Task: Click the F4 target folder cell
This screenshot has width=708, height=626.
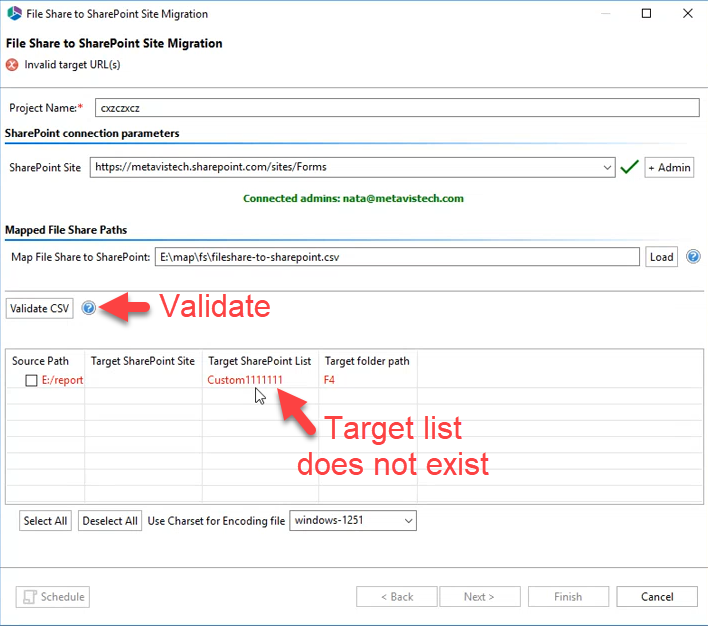Action: tap(329, 380)
